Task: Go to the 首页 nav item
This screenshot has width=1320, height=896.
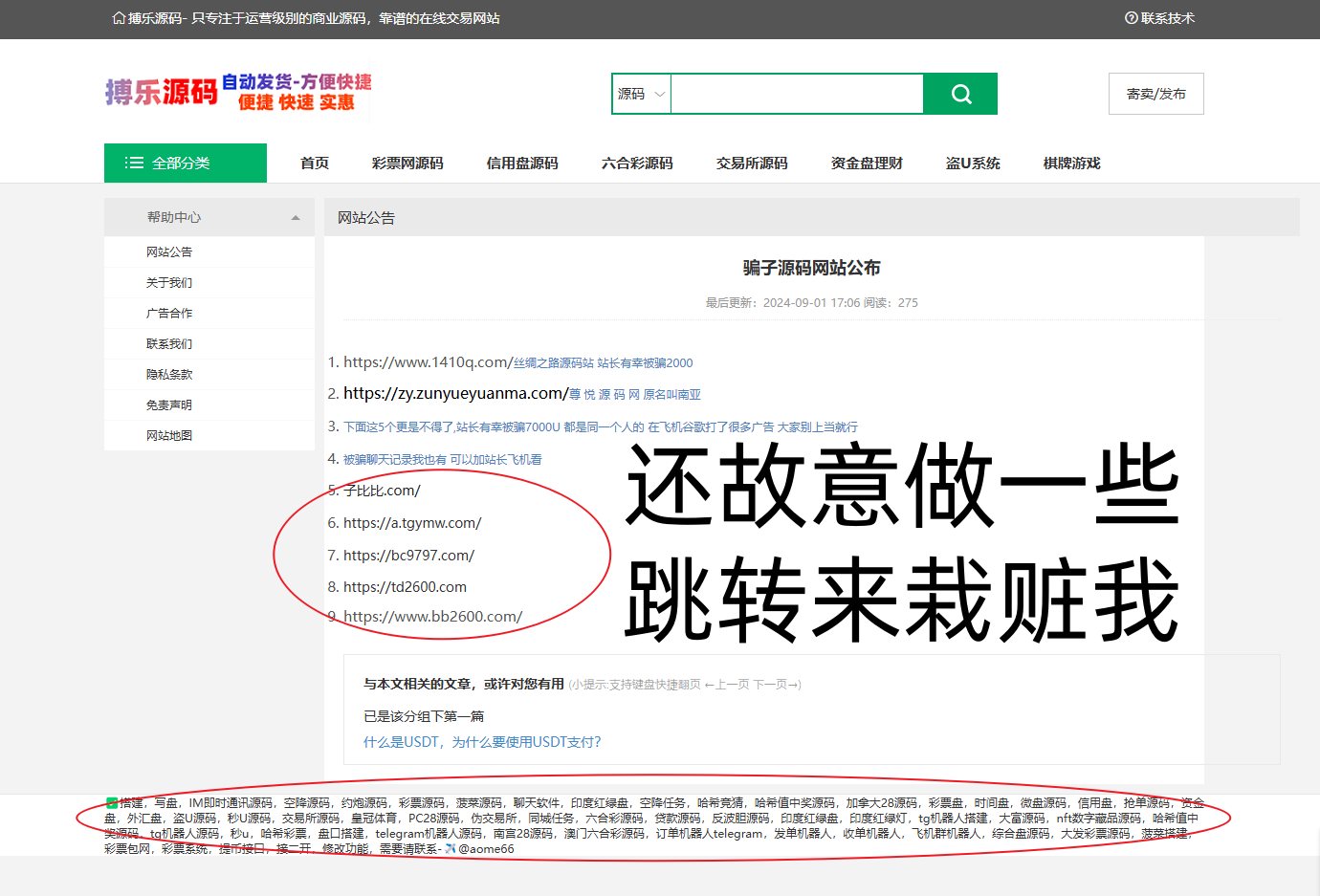Action: (315, 164)
